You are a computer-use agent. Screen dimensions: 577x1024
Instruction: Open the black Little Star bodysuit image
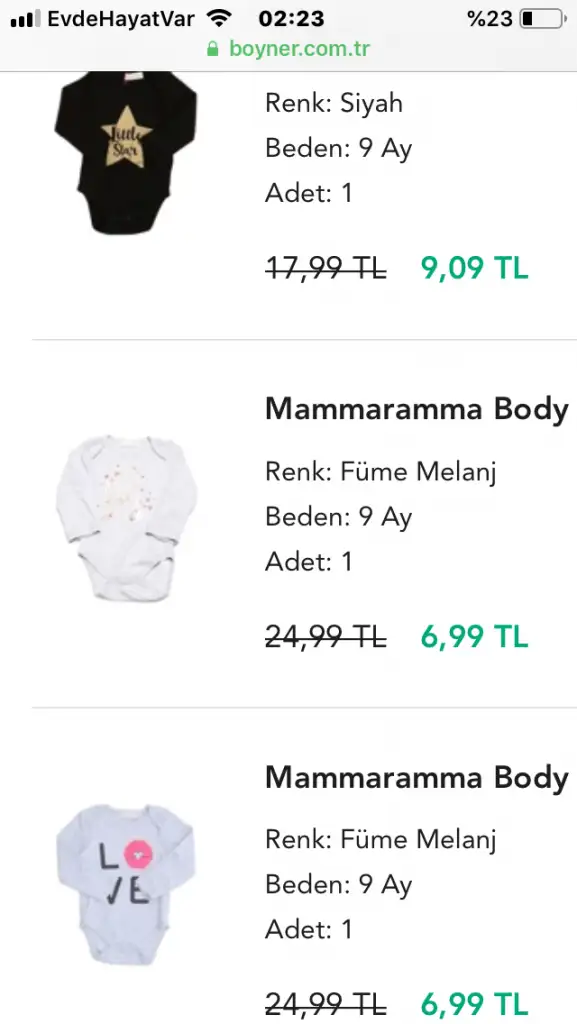click(x=125, y=153)
